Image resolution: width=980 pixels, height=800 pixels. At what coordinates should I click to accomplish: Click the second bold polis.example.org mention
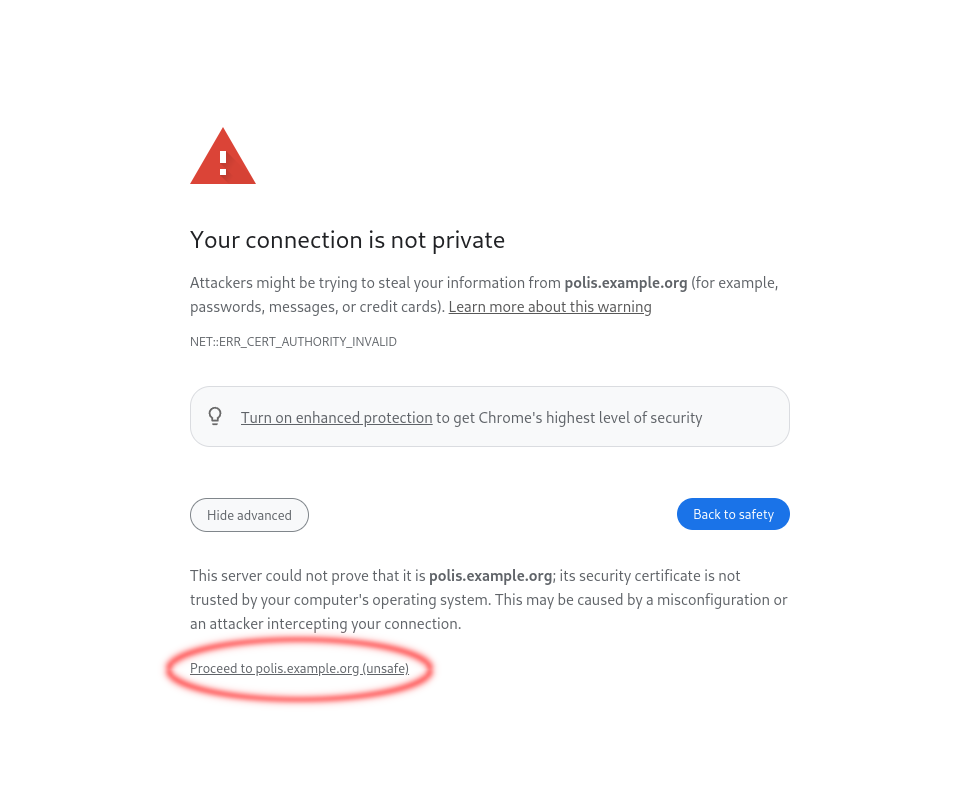(x=490, y=575)
